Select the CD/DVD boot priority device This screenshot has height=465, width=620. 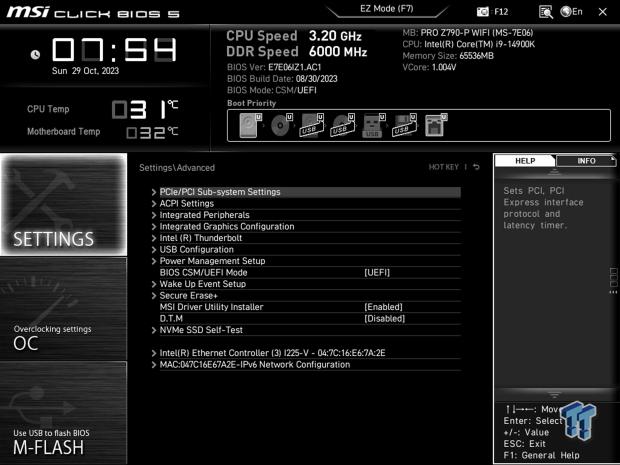(281, 125)
